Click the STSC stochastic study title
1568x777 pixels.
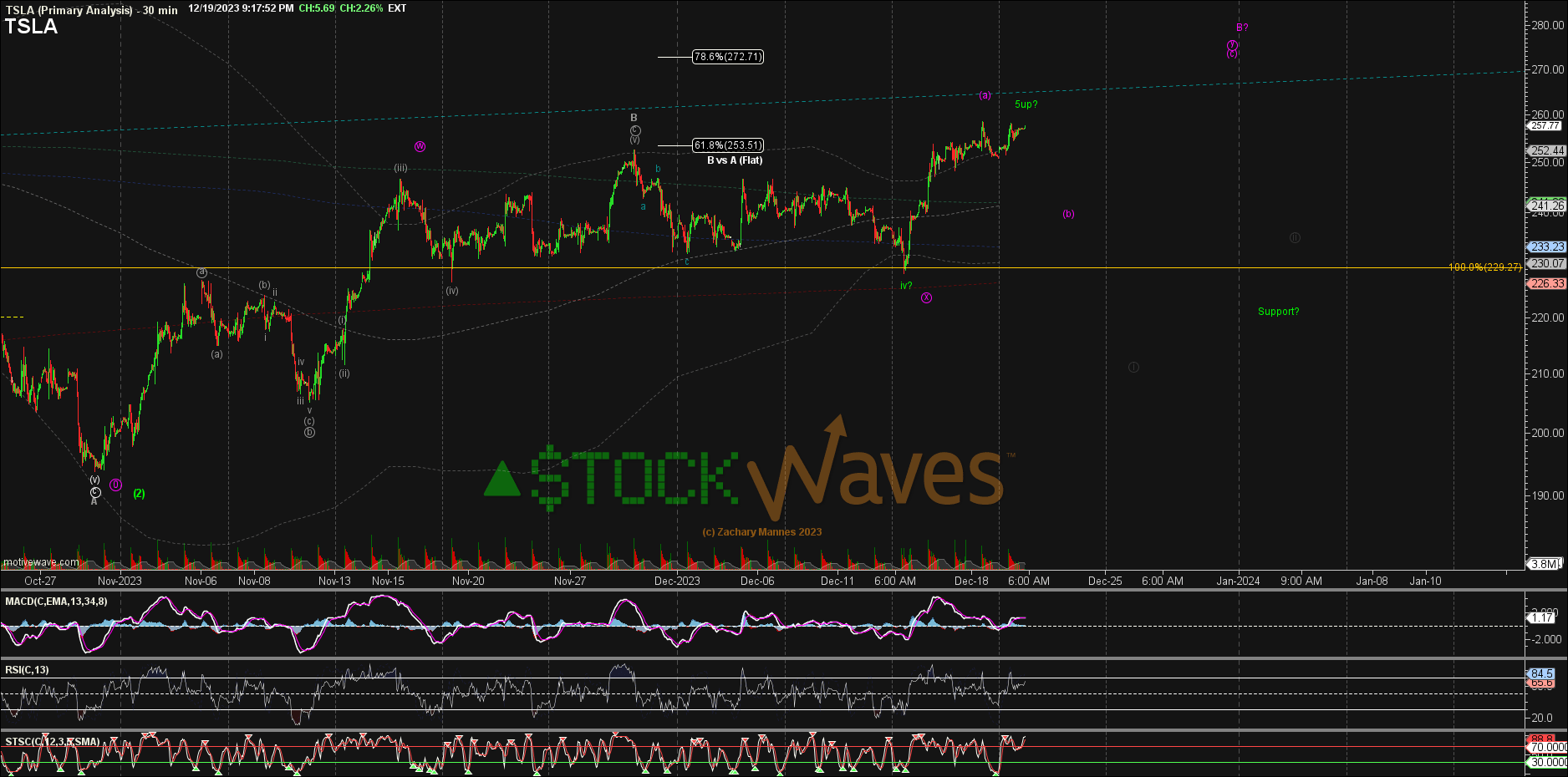point(52,742)
